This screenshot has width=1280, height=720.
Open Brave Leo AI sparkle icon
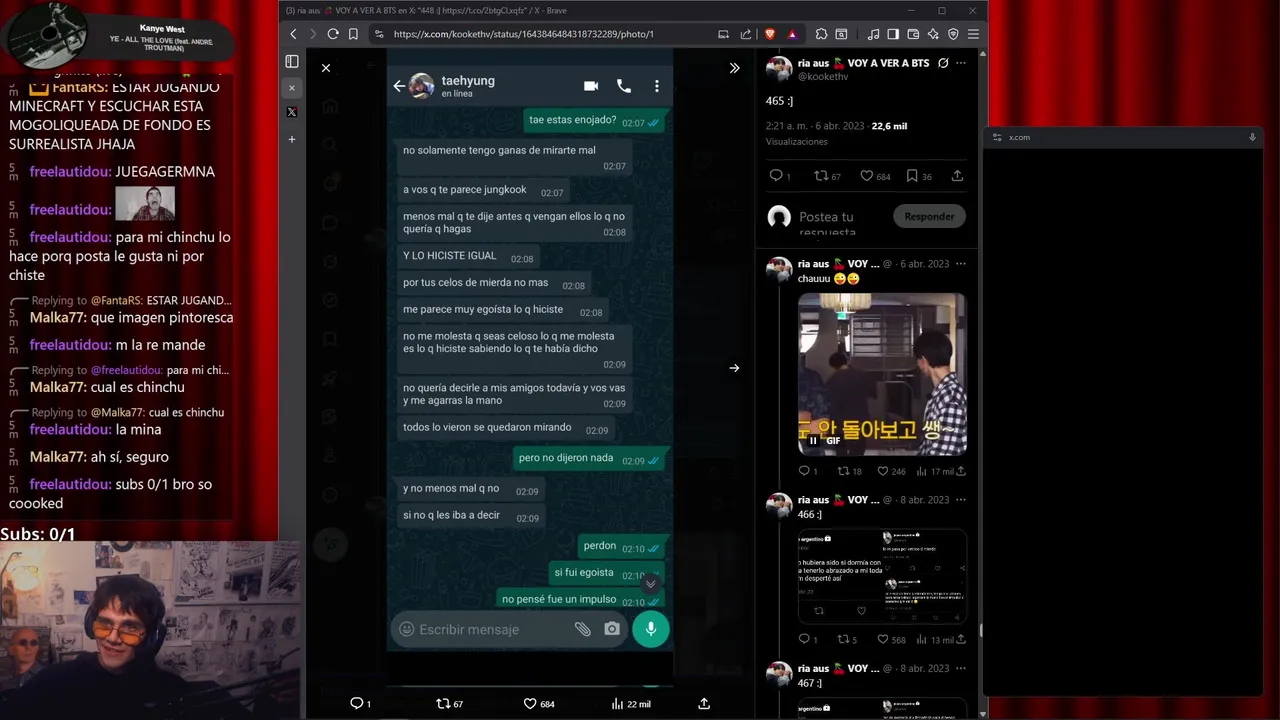pos(933,34)
